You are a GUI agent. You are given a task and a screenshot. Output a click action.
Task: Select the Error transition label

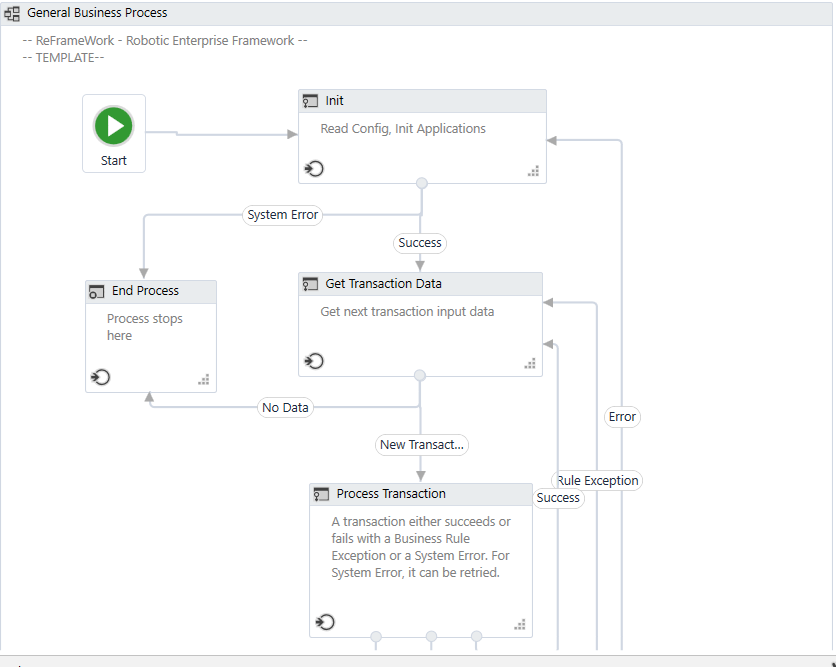coord(622,416)
